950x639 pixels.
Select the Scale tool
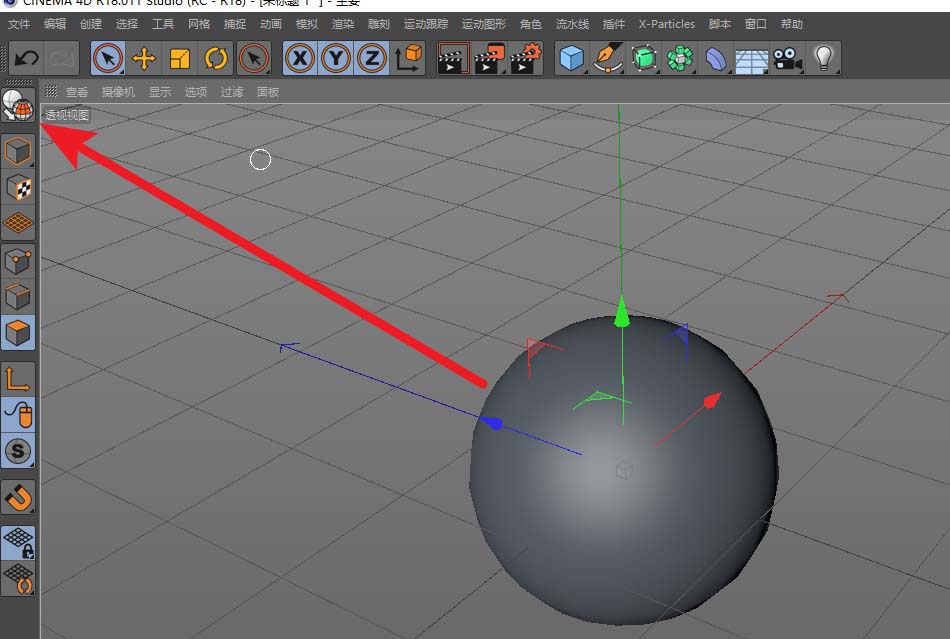coord(180,59)
